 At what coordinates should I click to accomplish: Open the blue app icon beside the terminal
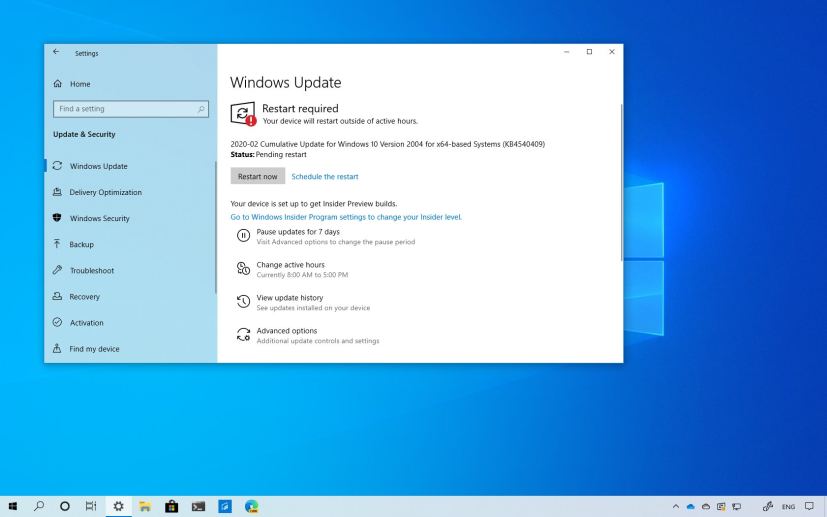click(x=225, y=506)
